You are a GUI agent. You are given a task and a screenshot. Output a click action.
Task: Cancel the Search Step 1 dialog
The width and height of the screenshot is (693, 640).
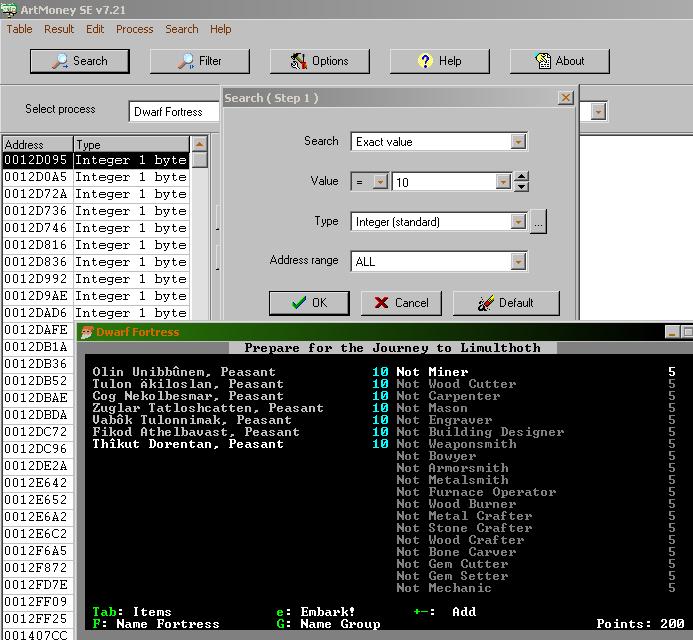coord(401,303)
